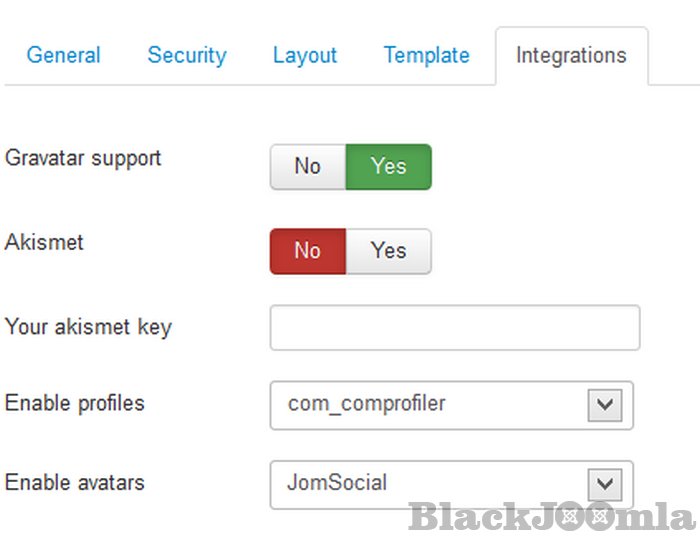Click the Akismet label text
The width and height of the screenshot is (700, 536).
pos(43,242)
